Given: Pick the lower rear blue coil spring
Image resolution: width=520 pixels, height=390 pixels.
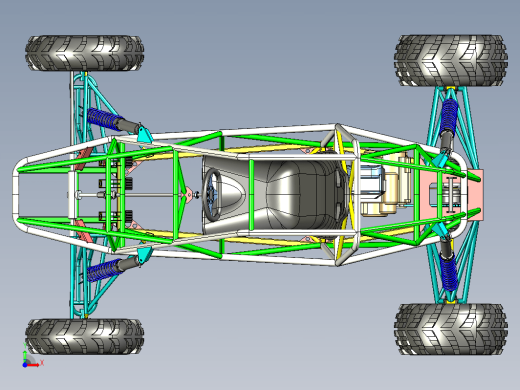Looking at the screenshot, I should pos(448,273).
